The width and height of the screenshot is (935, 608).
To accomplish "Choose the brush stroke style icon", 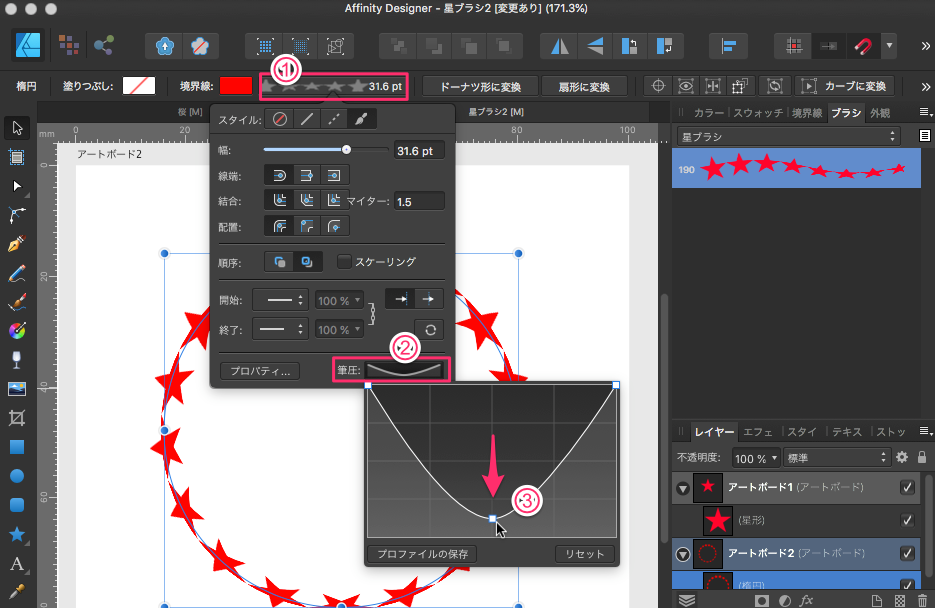I will [361, 120].
